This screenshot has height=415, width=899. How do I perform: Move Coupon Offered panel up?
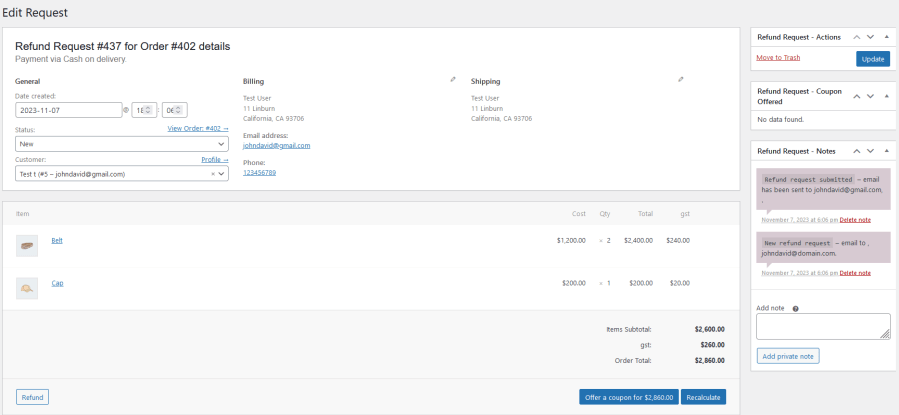coord(857,96)
